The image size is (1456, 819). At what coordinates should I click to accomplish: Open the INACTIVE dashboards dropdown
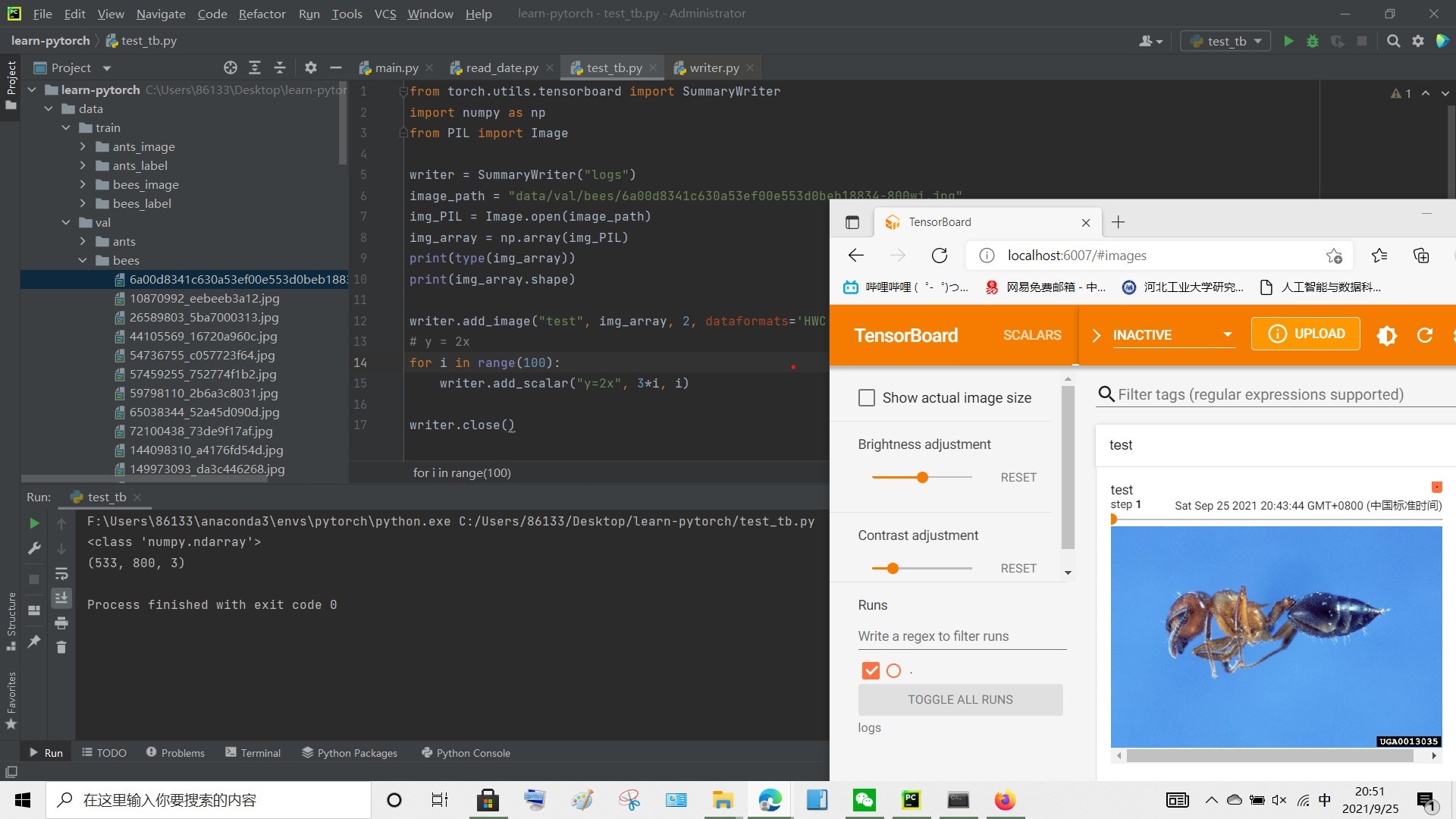click(1173, 335)
